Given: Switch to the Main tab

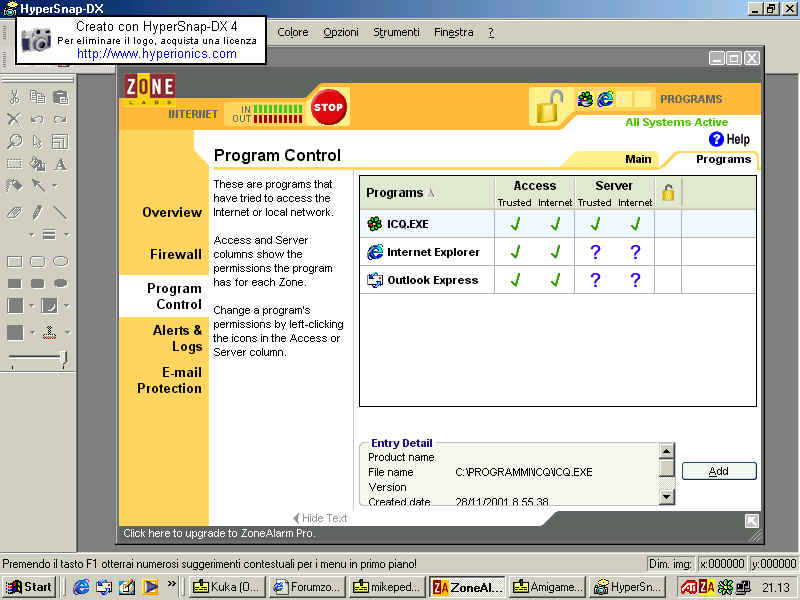Looking at the screenshot, I should point(638,159).
